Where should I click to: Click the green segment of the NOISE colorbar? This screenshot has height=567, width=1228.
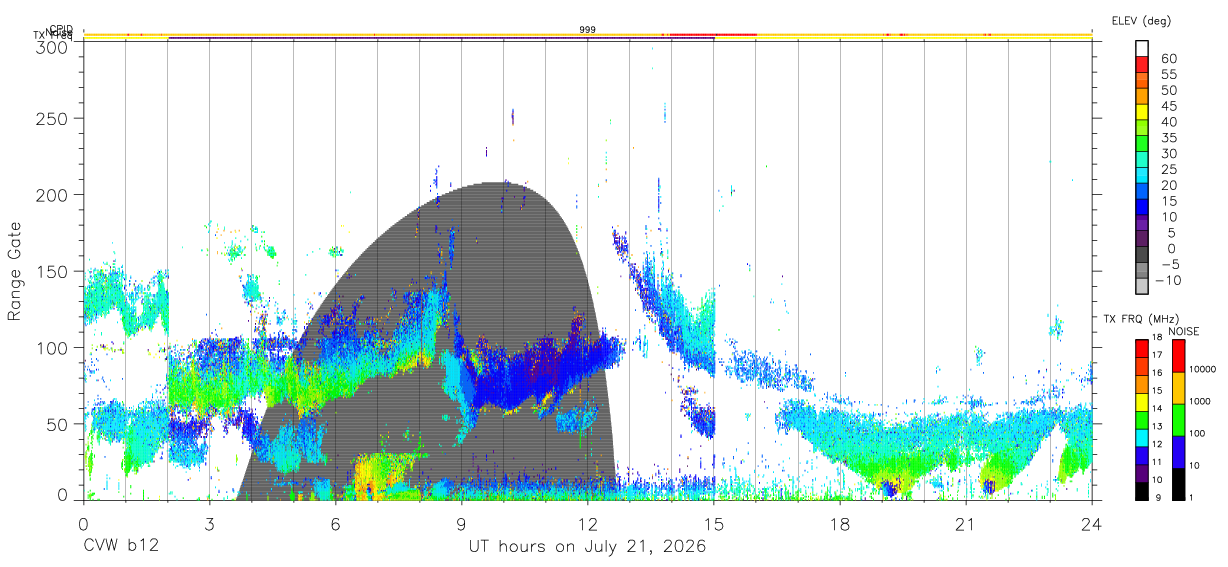[1179, 420]
